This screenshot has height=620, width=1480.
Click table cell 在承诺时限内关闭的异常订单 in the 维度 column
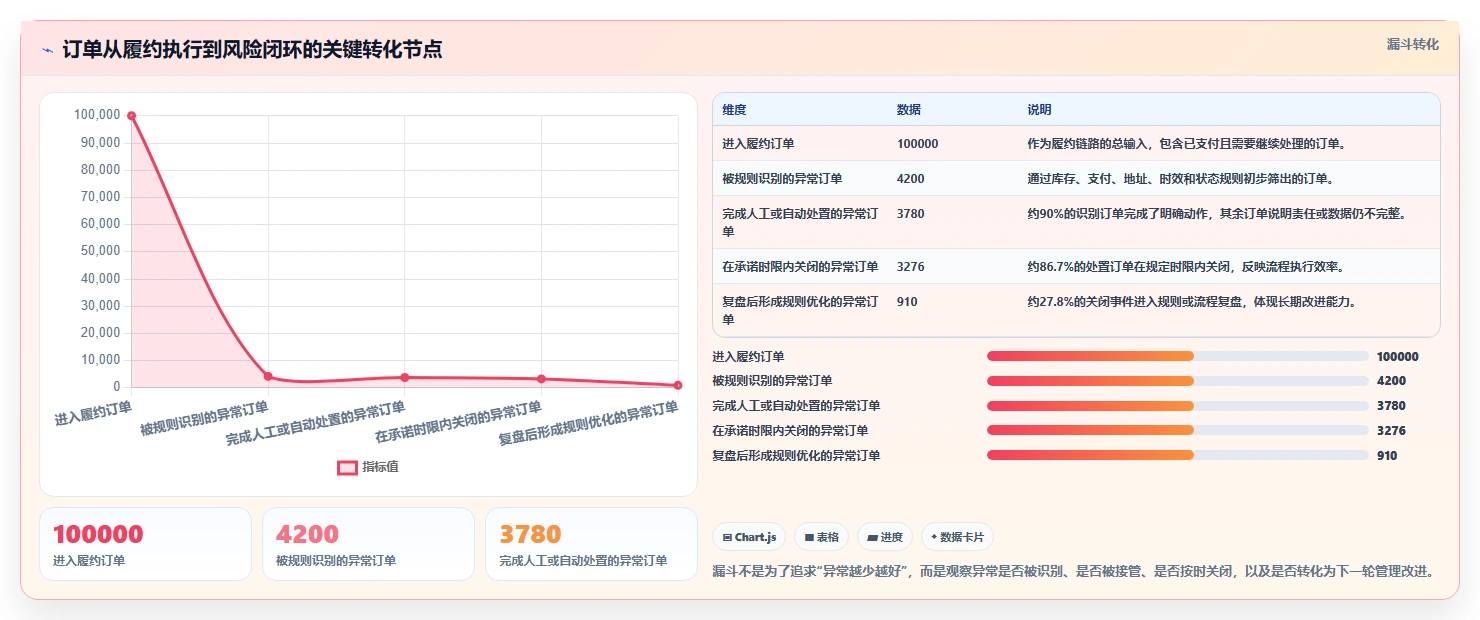click(x=800, y=267)
